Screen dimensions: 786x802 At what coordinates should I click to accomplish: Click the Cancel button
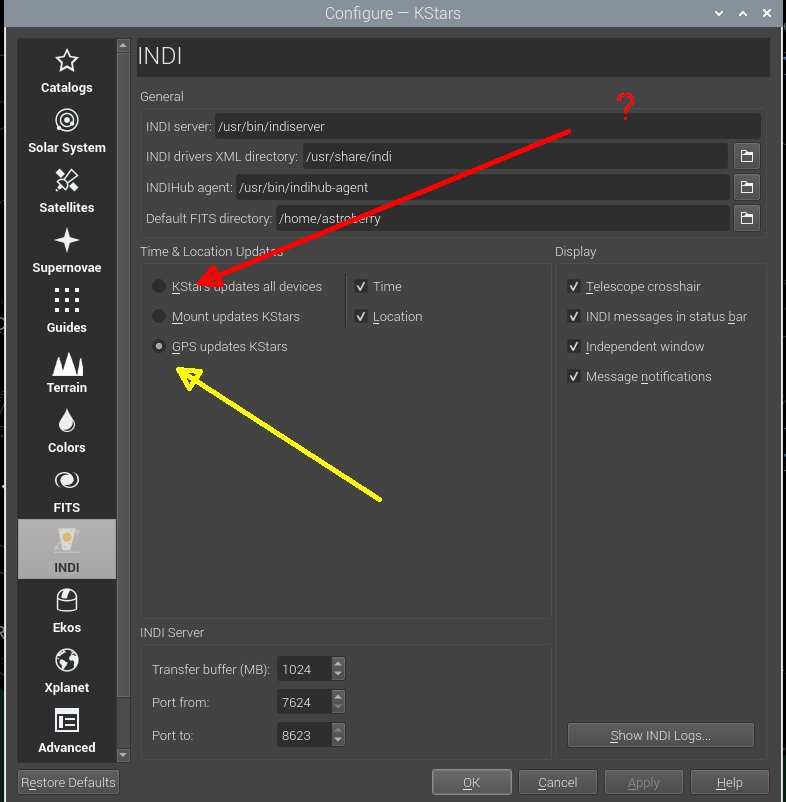click(557, 782)
